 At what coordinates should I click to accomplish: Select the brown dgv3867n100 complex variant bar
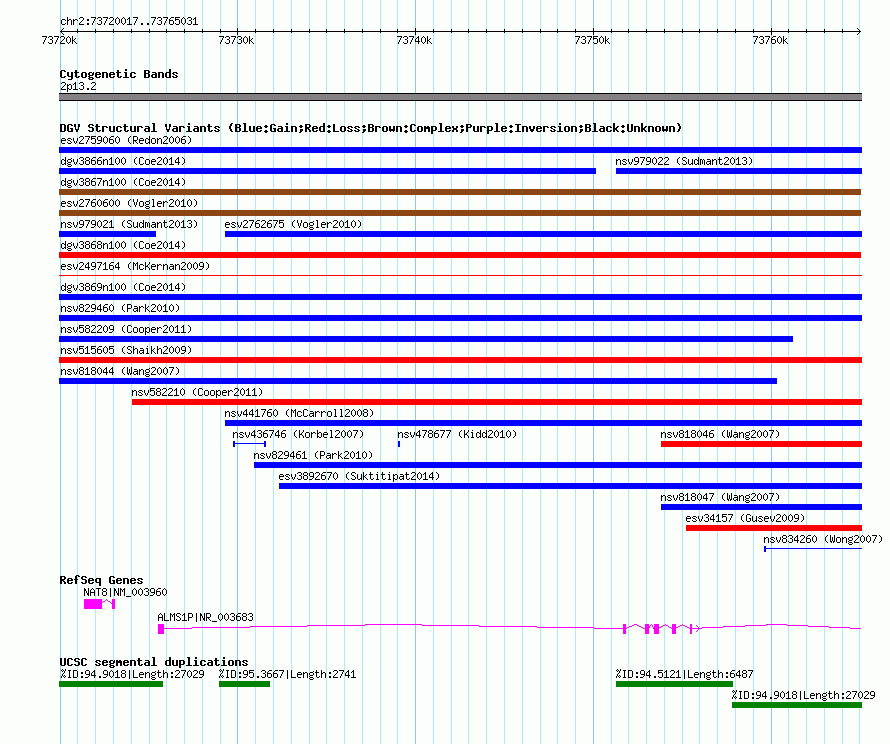click(460, 192)
